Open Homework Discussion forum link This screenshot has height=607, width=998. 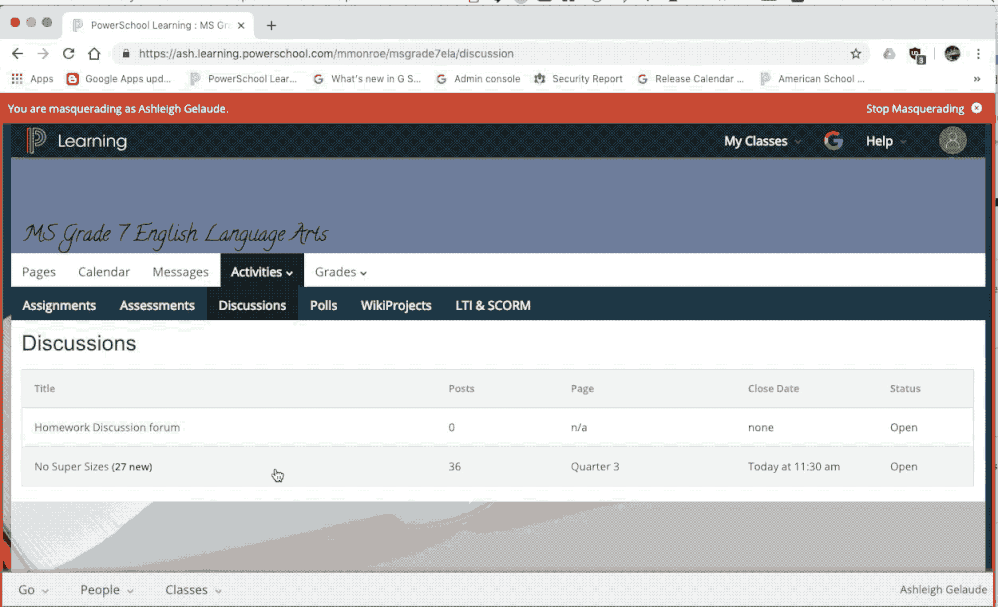(x=107, y=427)
